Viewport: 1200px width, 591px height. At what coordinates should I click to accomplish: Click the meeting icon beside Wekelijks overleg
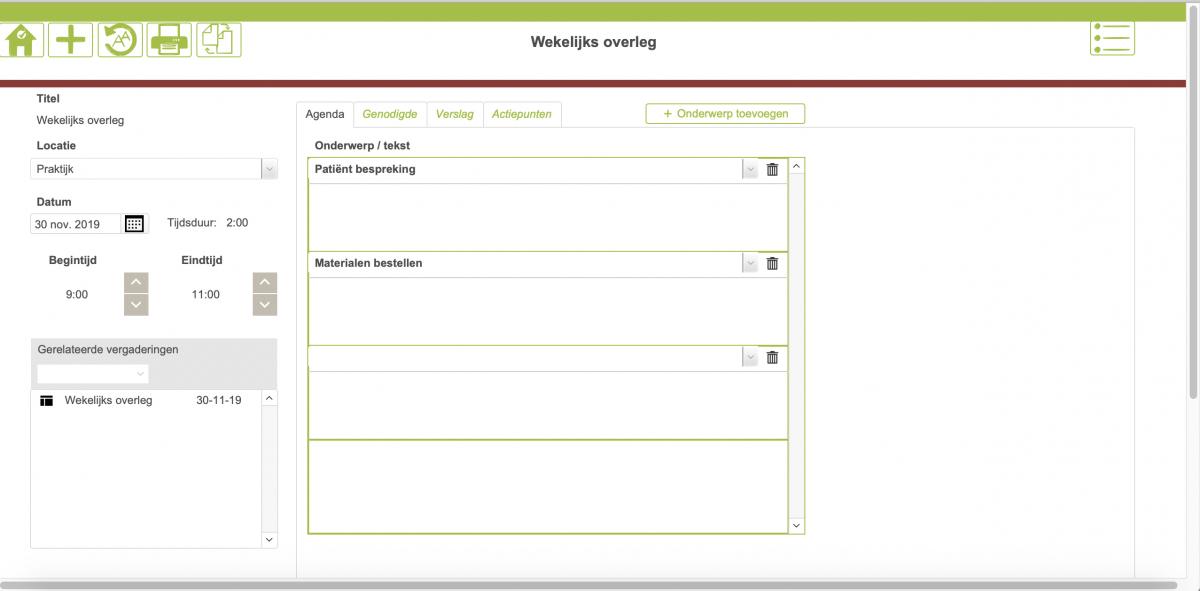pos(46,401)
